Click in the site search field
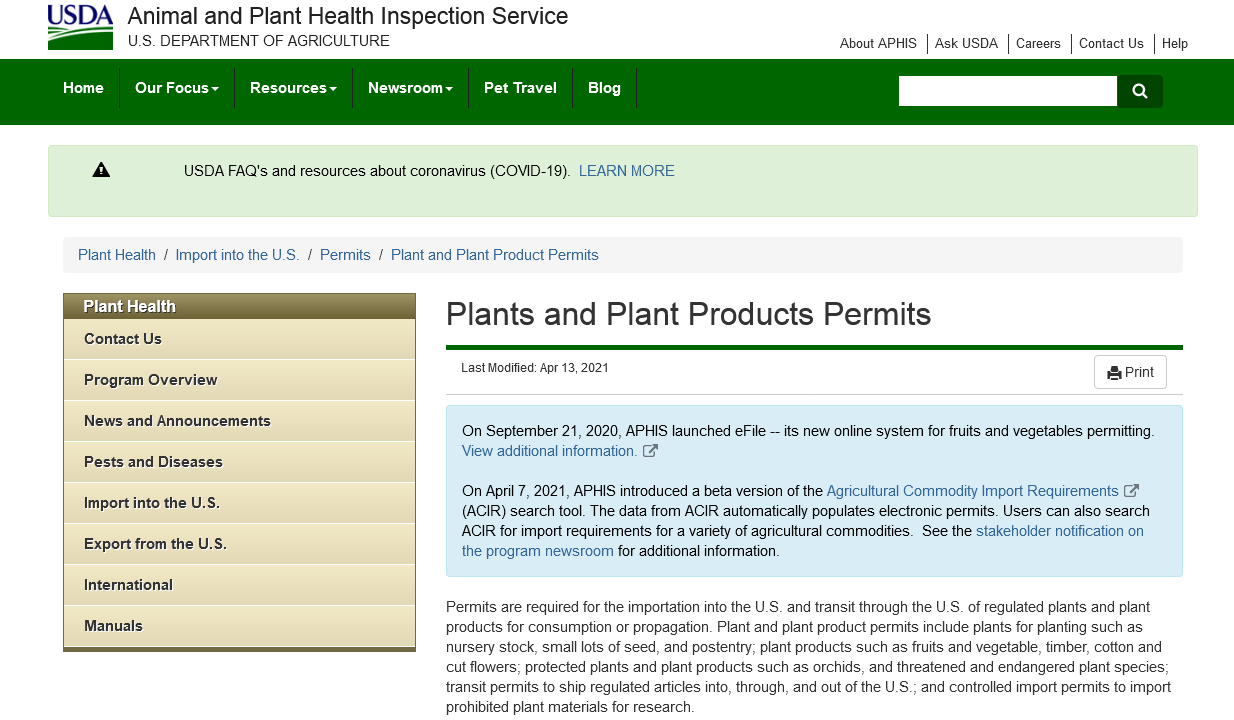The image size is (1234, 720). point(1007,91)
